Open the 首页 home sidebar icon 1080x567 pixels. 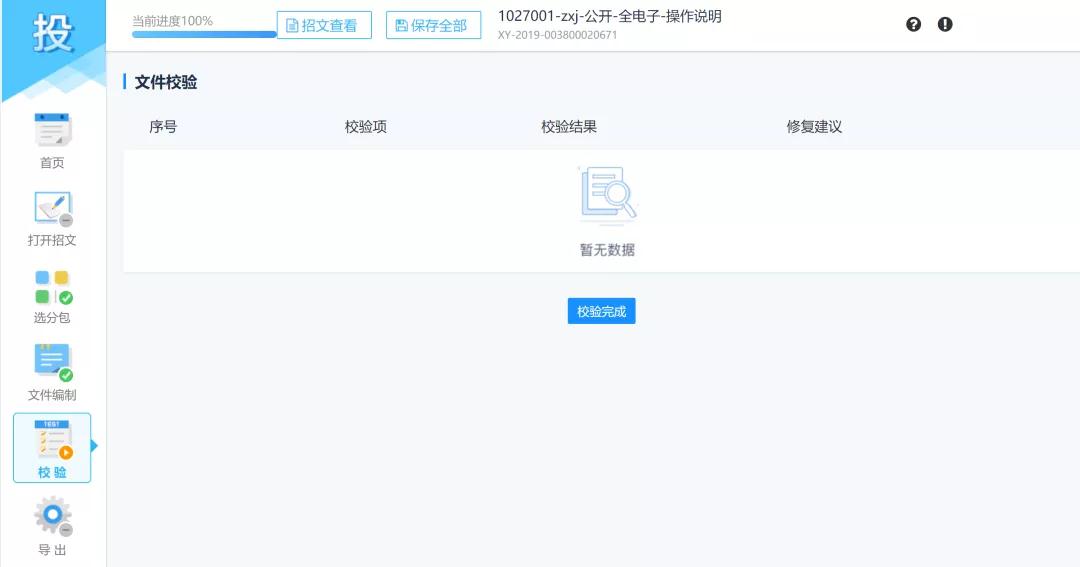[52, 141]
